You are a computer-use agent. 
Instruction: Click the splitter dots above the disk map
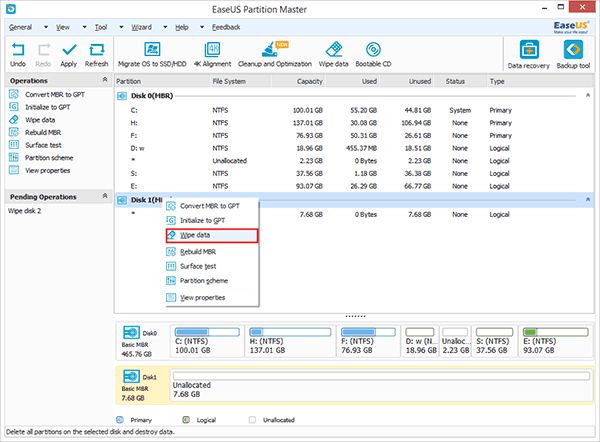355,316
